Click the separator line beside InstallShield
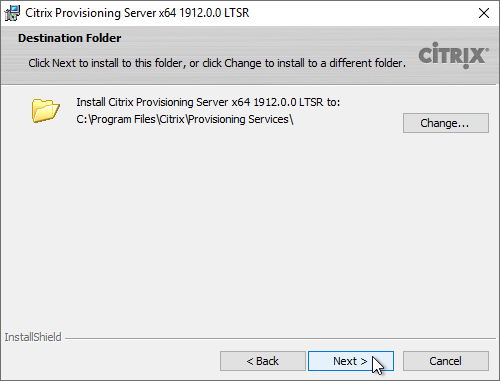This screenshot has height=381, width=500. coord(281,338)
